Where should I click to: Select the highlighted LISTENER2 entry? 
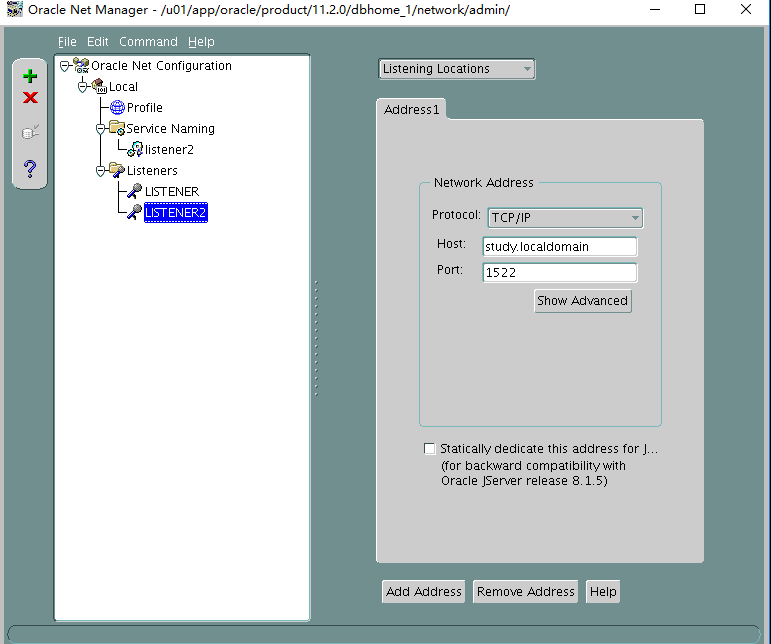pyautogui.click(x=176, y=212)
